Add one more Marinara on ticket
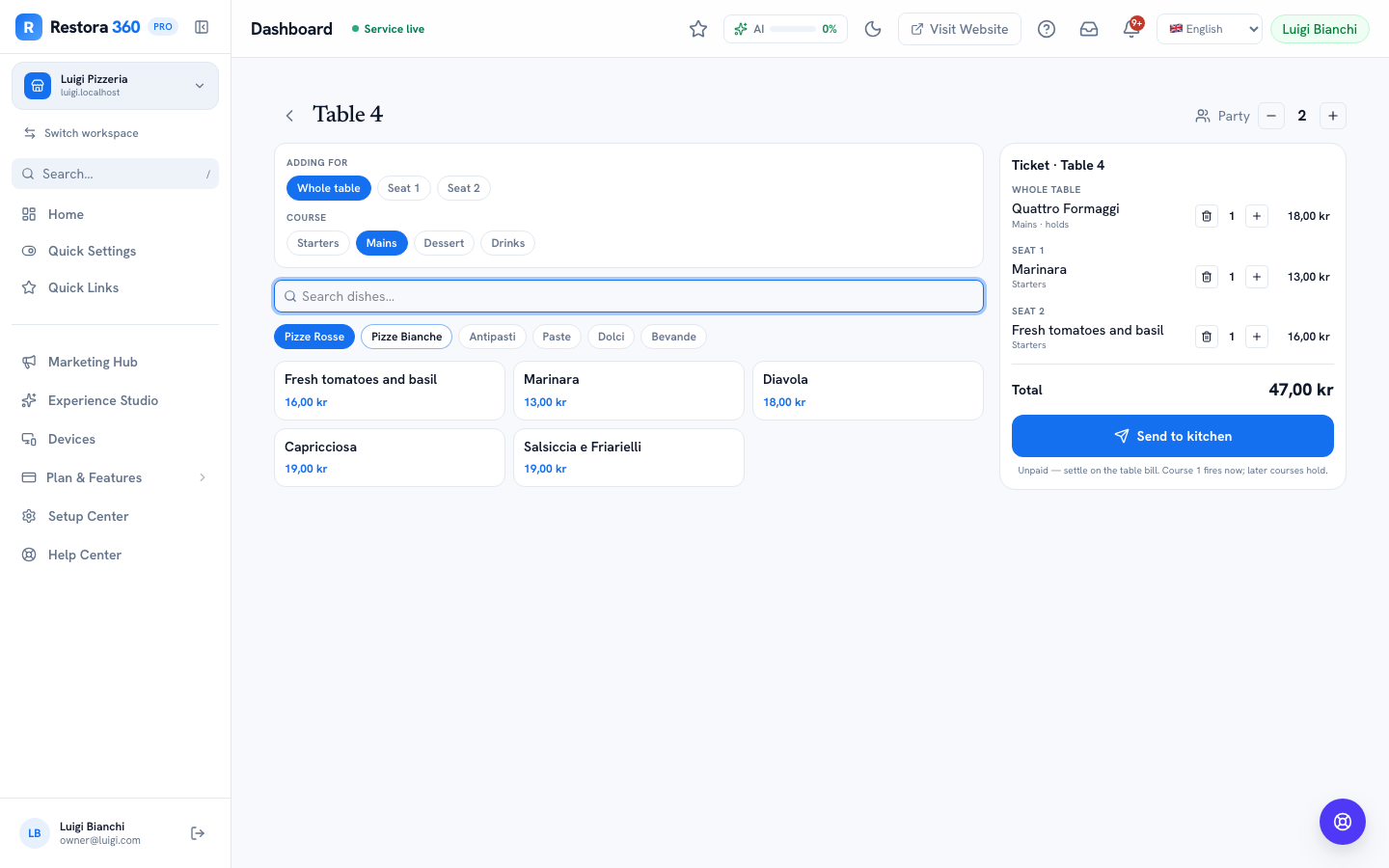This screenshot has height=868, width=1389. pyautogui.click(x=1257, y=277)
